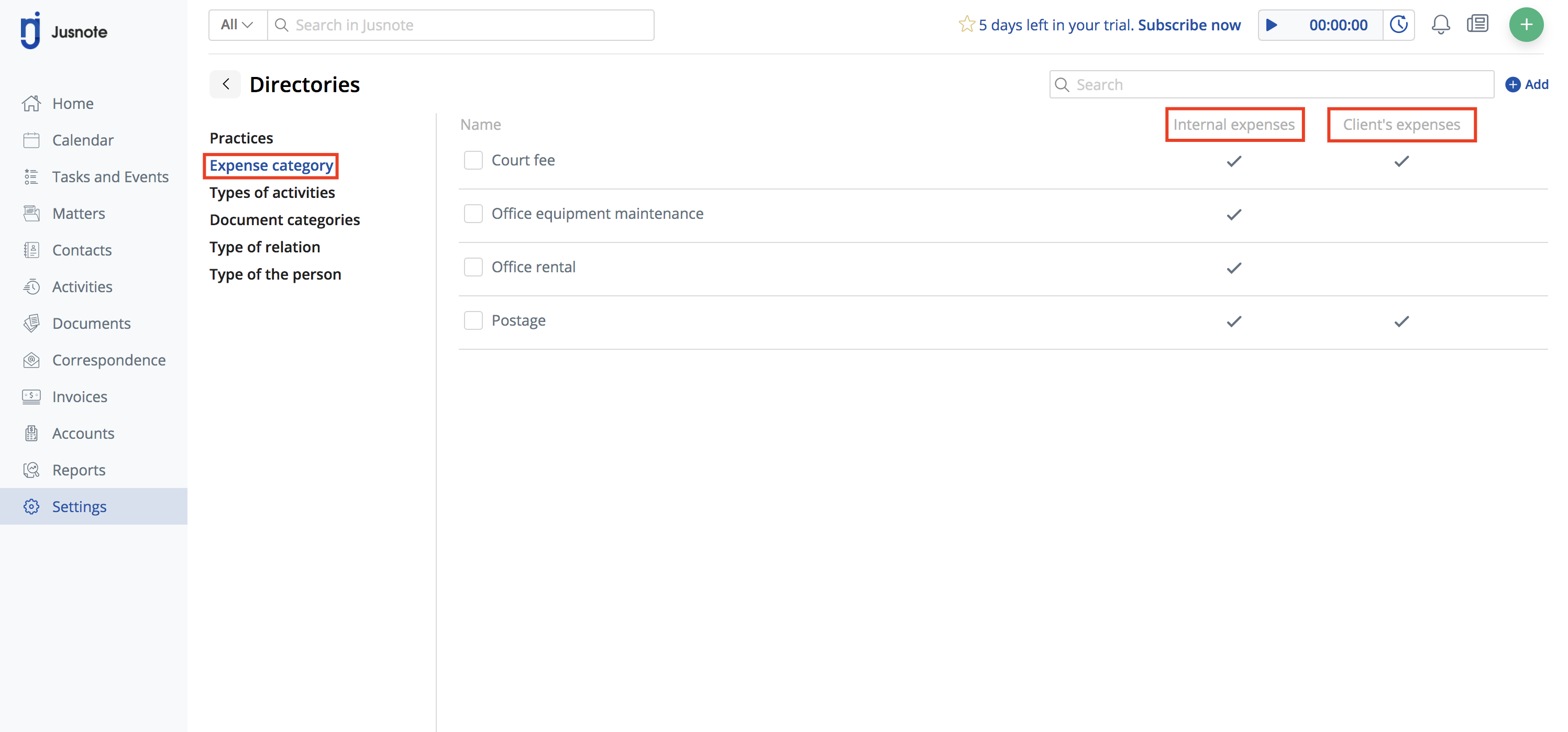This screenshot has width=1568, height=732.
Task: Focus the directories Search field
Action: pos(1271,85)
